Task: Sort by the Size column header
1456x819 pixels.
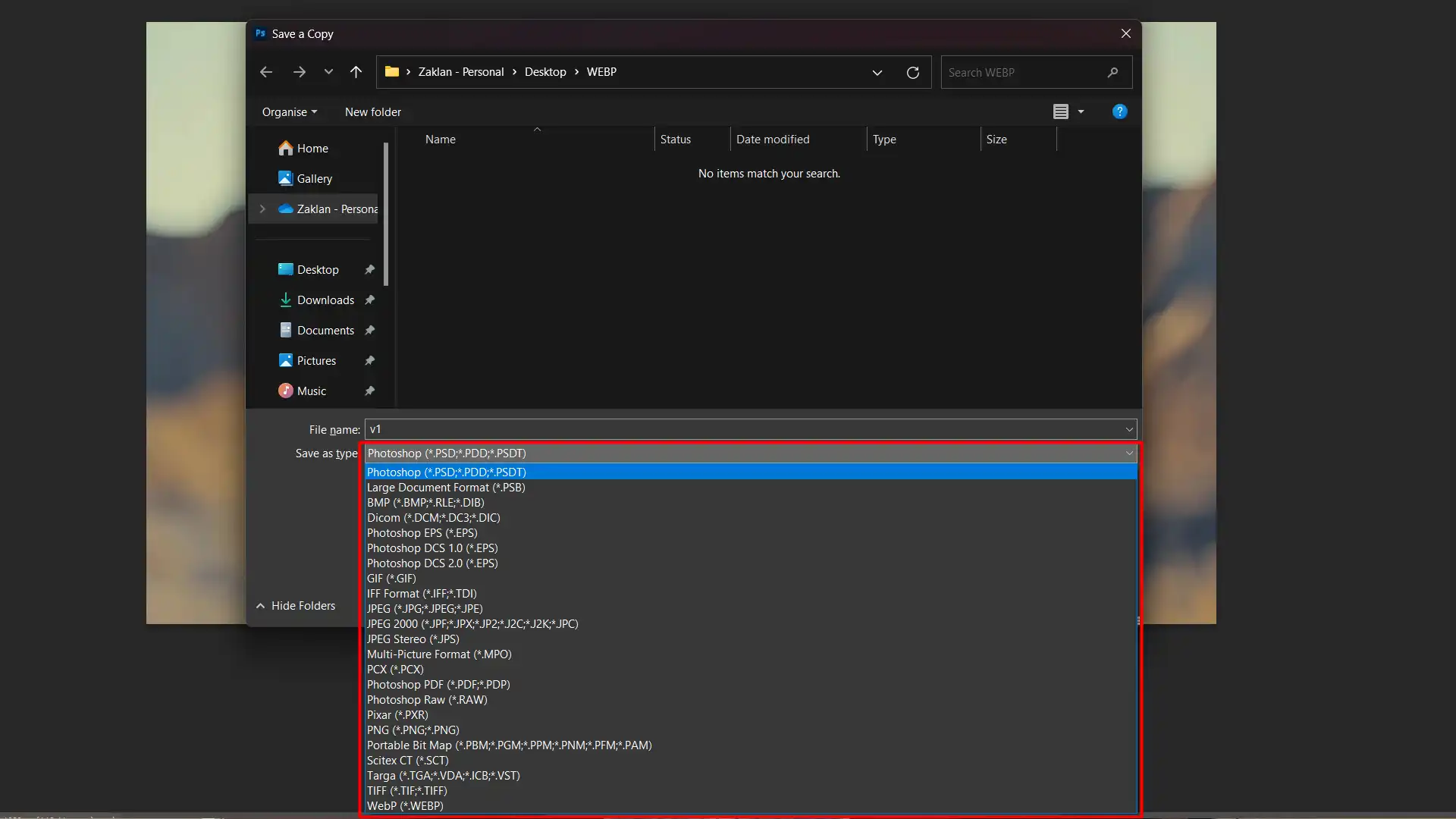Action: (1018, 140)
